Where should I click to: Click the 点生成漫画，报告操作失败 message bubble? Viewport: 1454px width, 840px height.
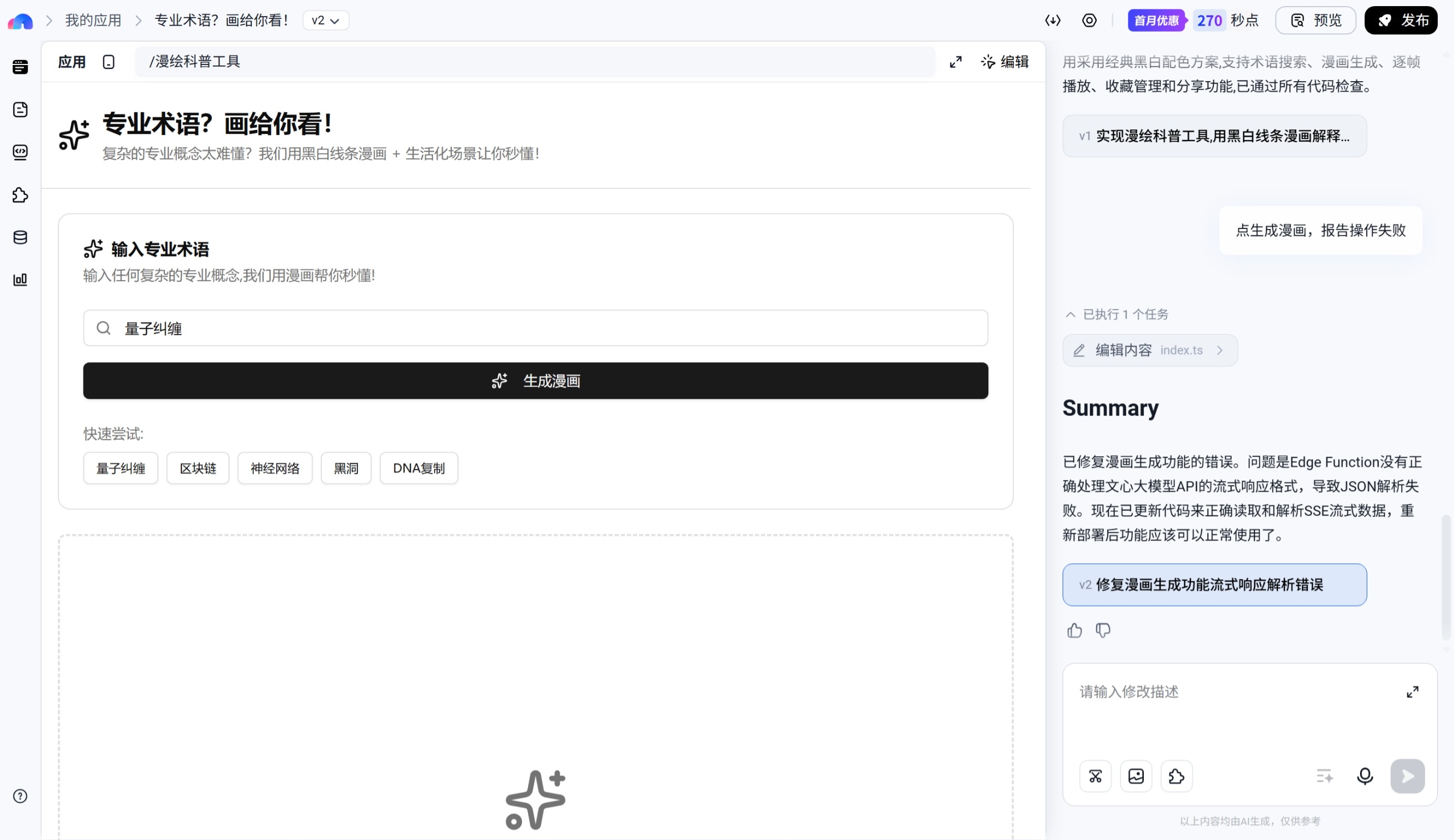[1321, 231]
